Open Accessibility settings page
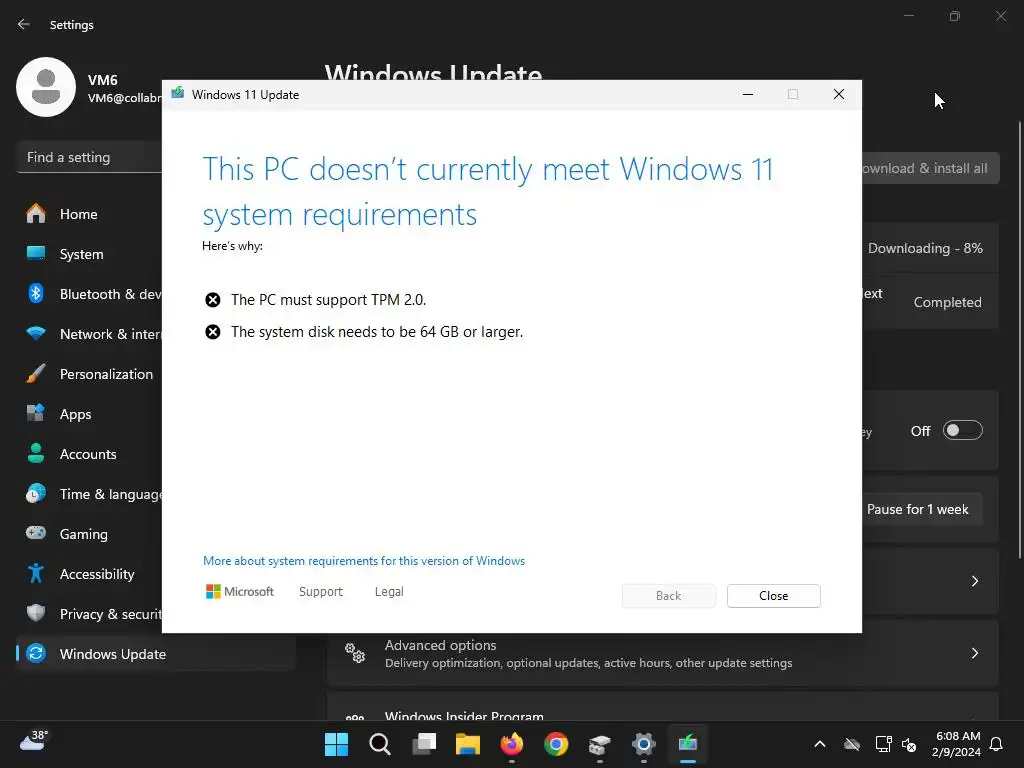This screenshot has width=1024, height=768. [x=89, y=574]
